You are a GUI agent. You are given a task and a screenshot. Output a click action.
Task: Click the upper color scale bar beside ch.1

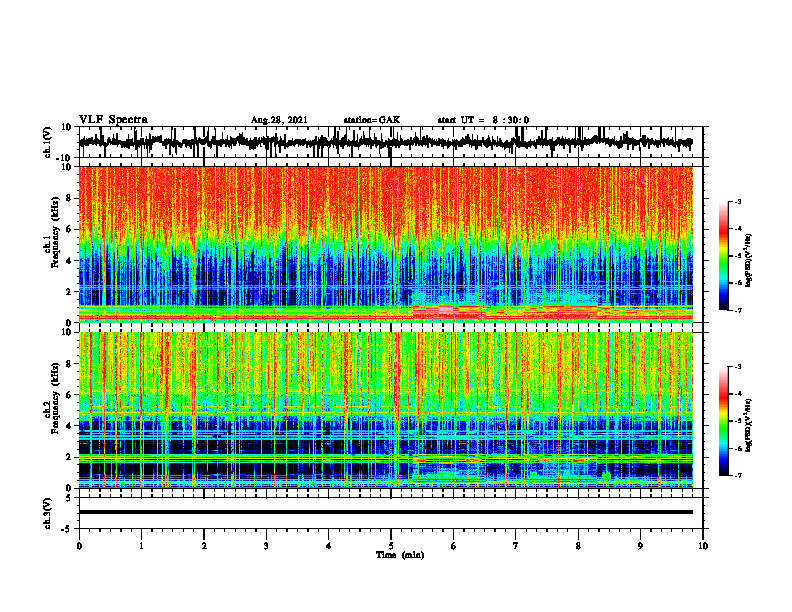[x=723, y=256]
